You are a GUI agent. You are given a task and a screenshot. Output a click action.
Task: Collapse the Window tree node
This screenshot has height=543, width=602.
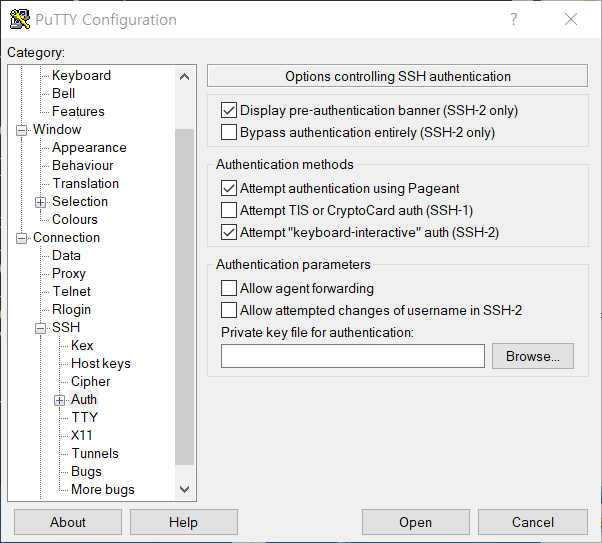click(x=22, y=131)
